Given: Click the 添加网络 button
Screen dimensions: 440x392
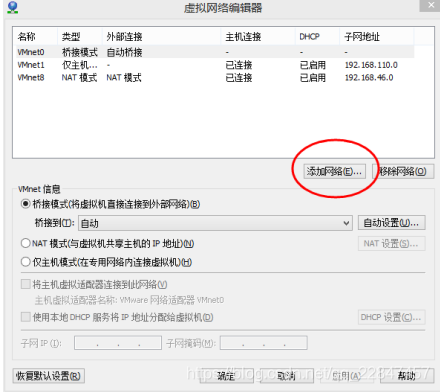Looking at the screenshot, I should coord(334,171).
